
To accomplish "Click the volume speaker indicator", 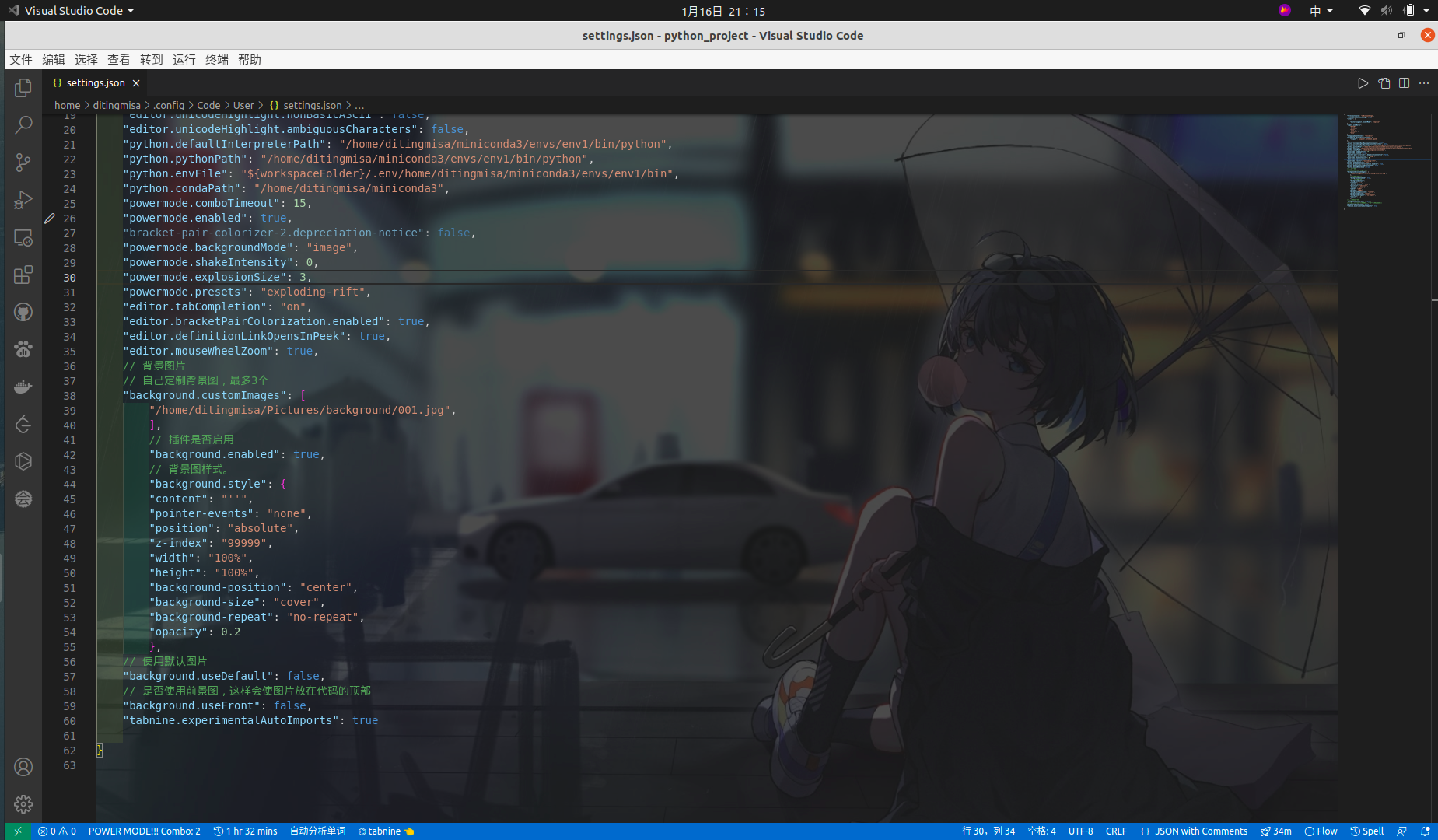I will click(1387, 11).
